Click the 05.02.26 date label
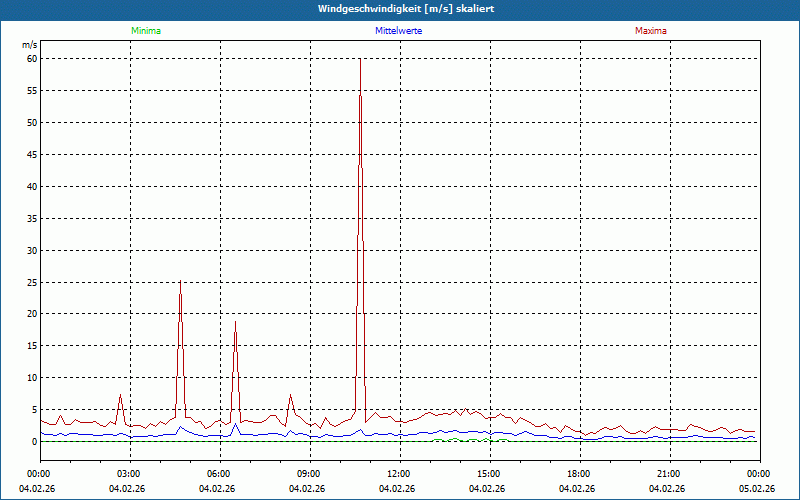This screenshot has width=800, height=500. tap(757, 489)
